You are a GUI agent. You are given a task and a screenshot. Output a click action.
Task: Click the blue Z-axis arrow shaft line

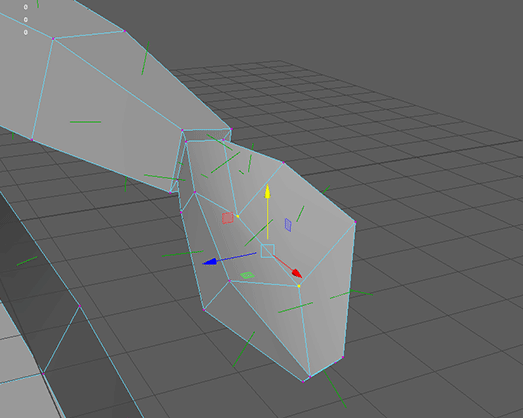click(236, 257)
